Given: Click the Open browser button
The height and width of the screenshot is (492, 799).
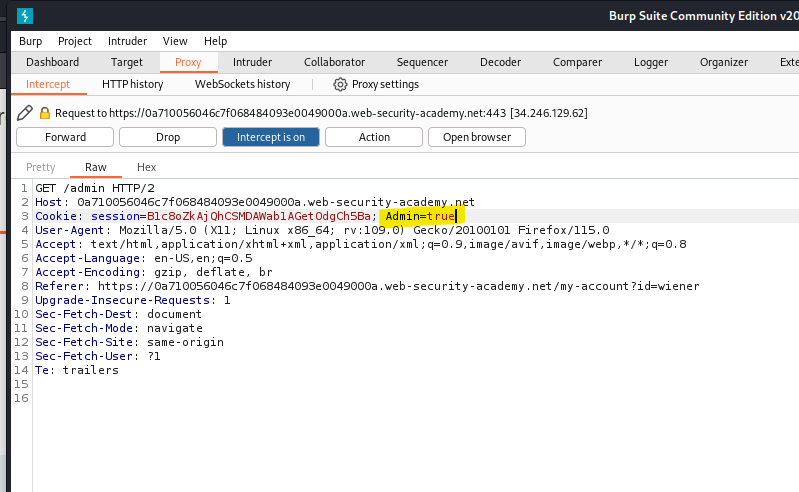Looking at the screenshot, I should pyautogui.click(x=477, y=137).
